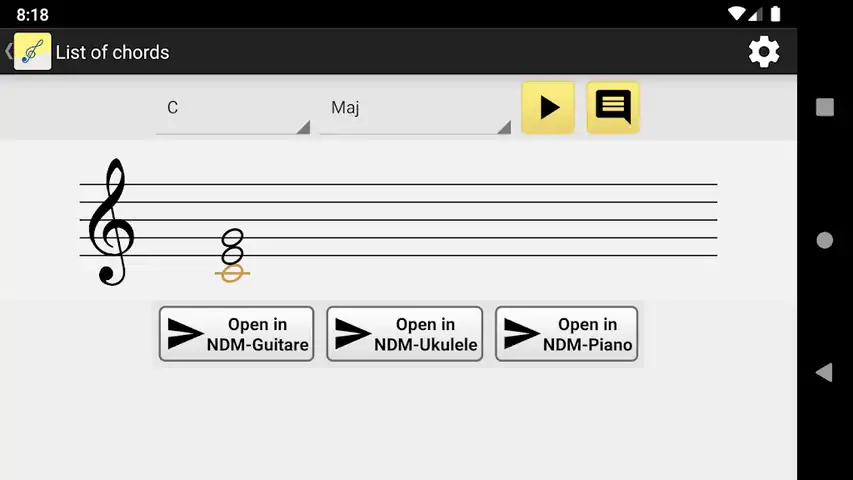The height and width of the screenshot is (480, 853).
Task: Expand the chord root note dropdown
Action: click(233, 108)
